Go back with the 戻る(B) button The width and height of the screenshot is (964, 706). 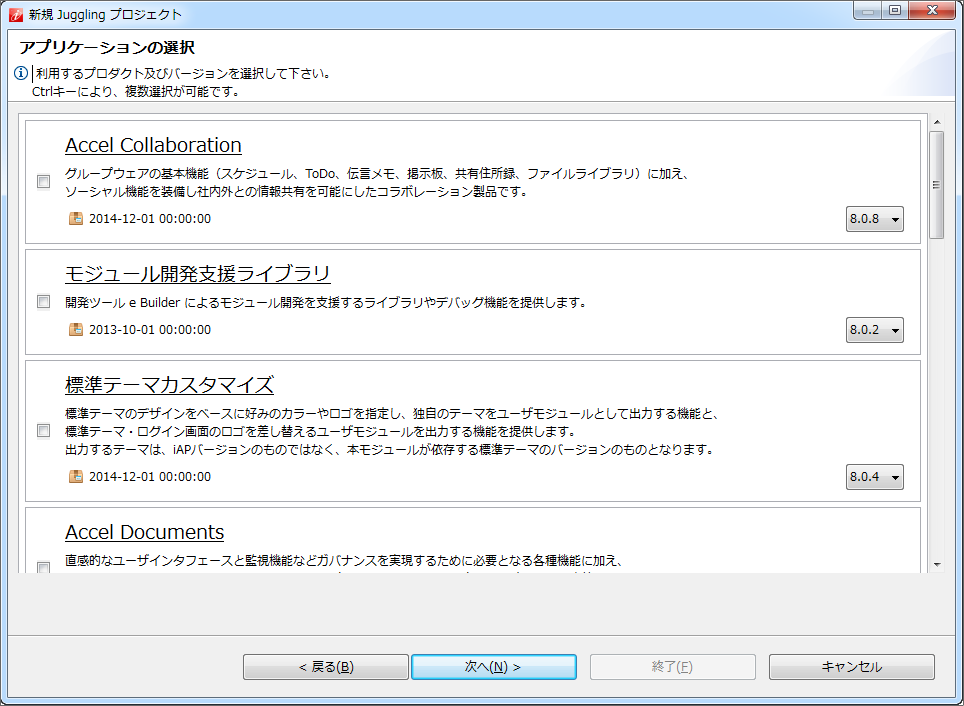[326, 667]
